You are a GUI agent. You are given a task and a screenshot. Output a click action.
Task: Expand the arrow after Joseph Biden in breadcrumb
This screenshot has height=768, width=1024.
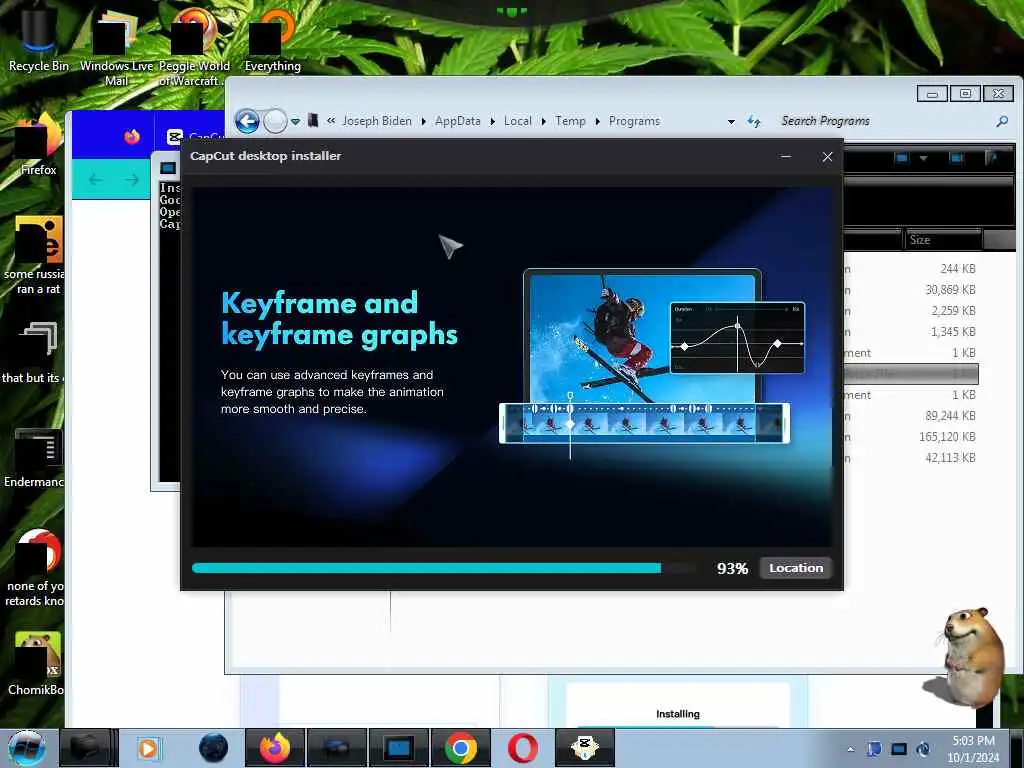(423, 121)
